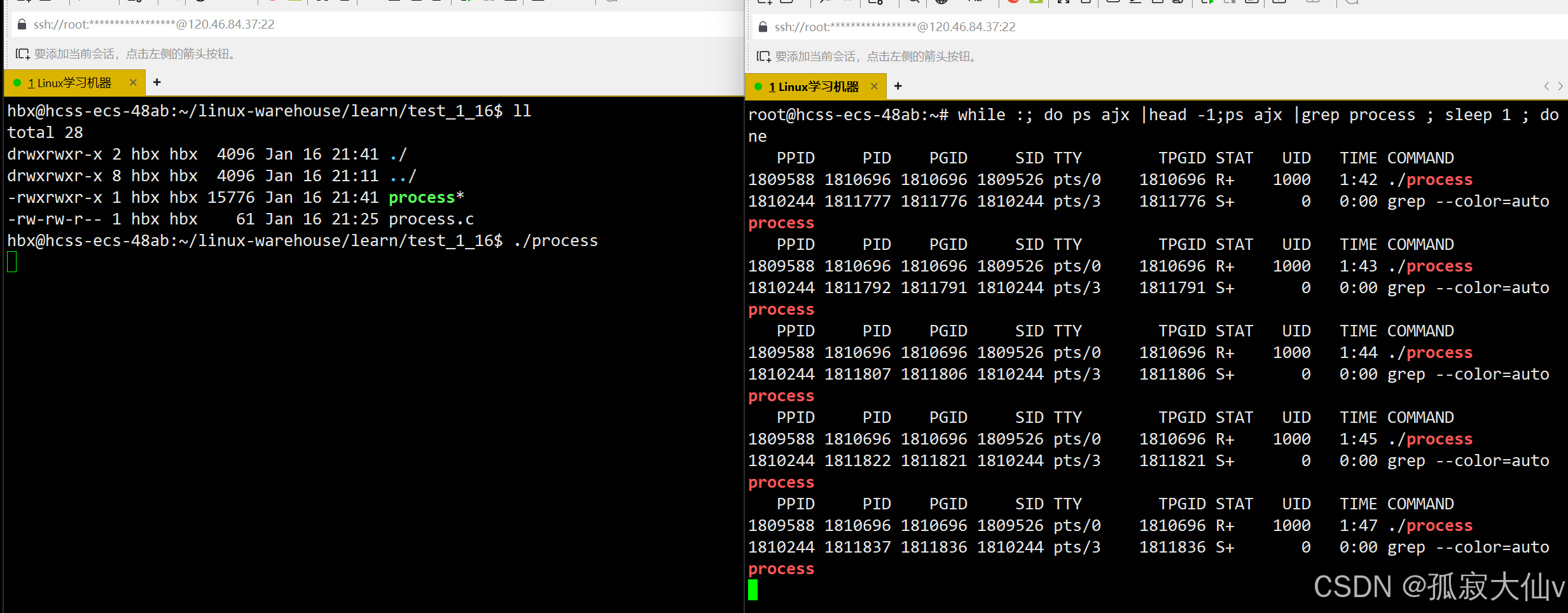This screenshot has height=613, width=1568.
Task: Click the '../' directory entry in the listing
Action: click(x=403, y=176)
